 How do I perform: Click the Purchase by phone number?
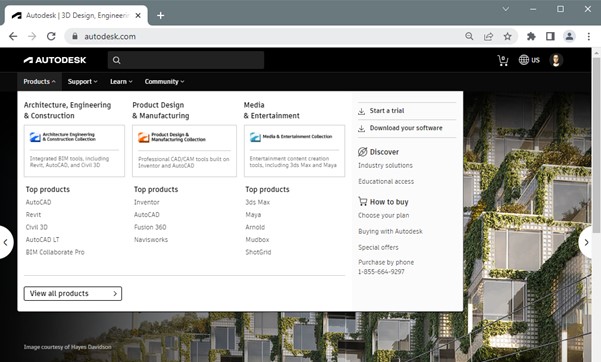(381, 272)
